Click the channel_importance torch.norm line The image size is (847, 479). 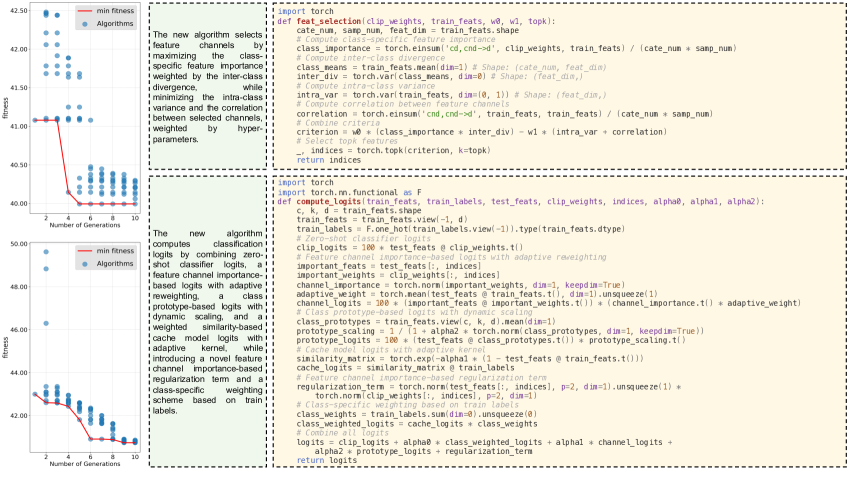(460, 285)
